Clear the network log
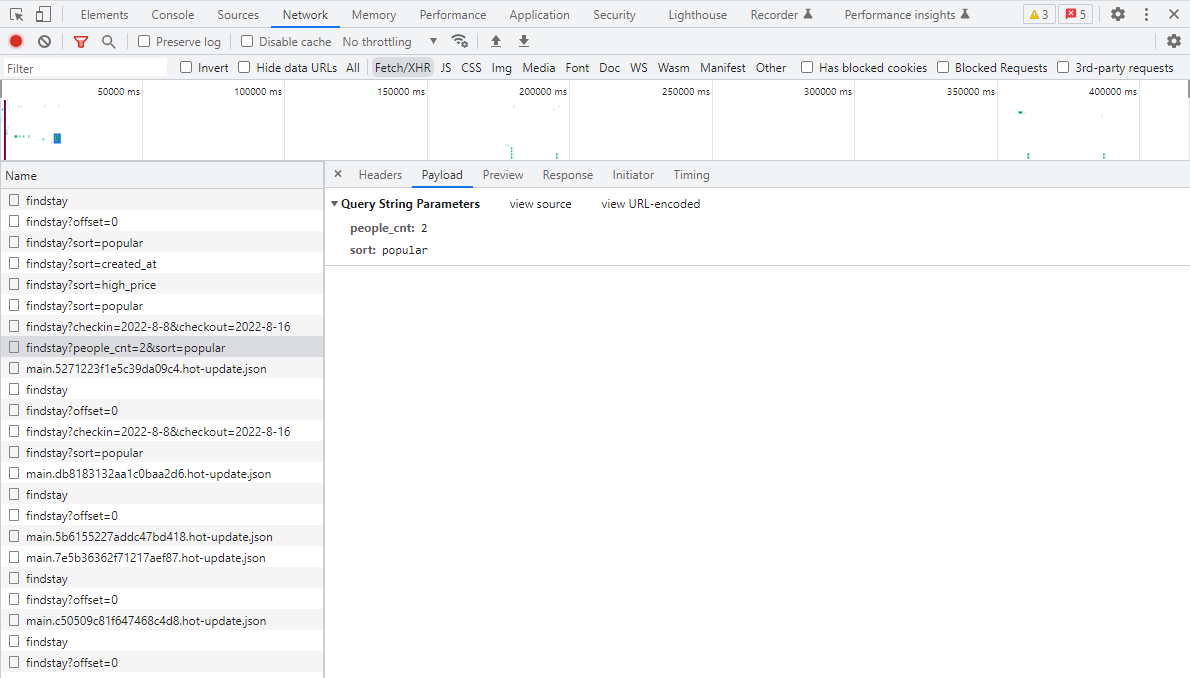 (45, 42)
